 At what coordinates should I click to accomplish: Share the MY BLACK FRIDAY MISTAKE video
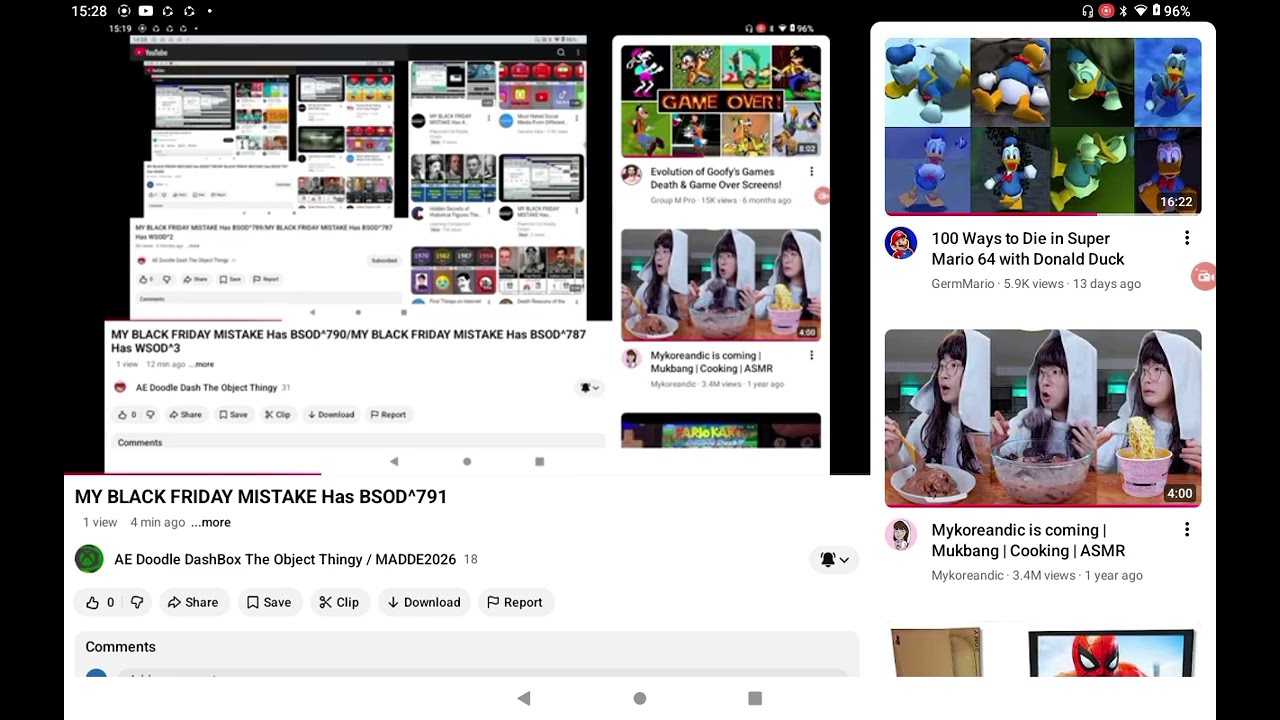tap(193, 602)
